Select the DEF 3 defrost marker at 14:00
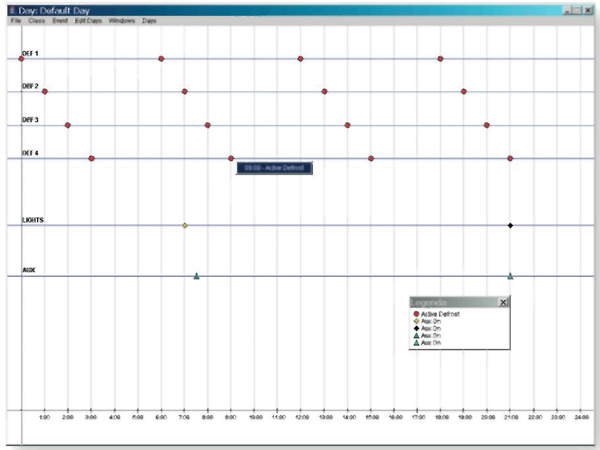 tap(347, 125)
